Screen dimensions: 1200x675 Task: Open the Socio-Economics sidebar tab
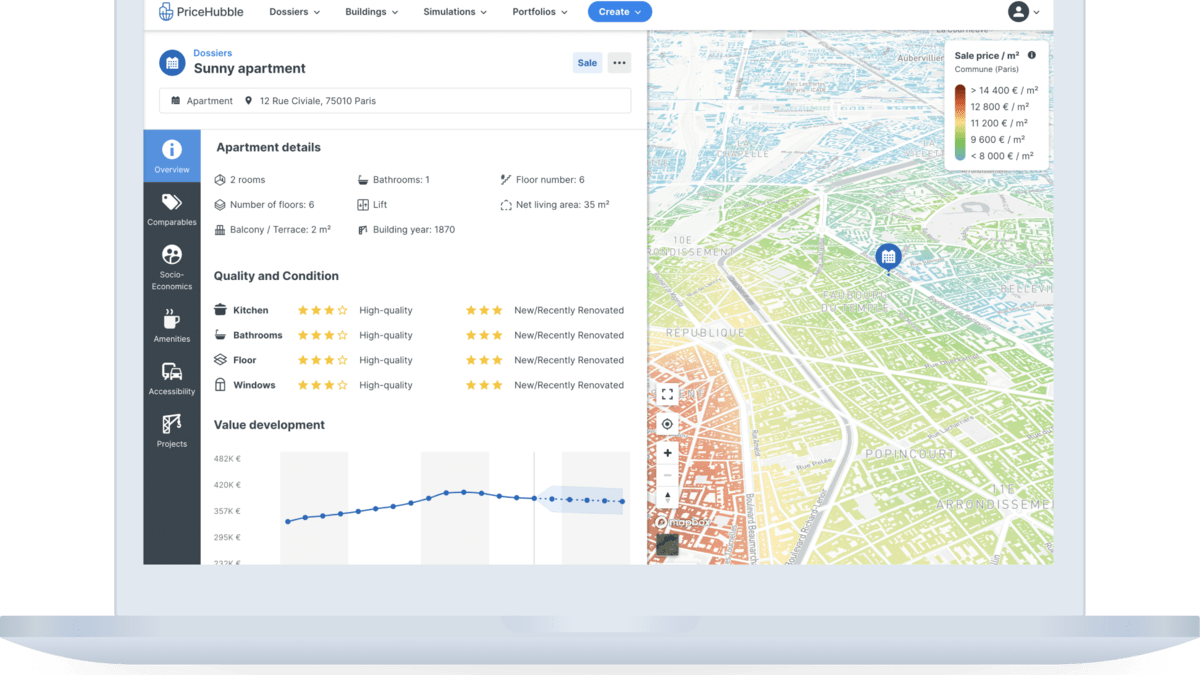[172, 267]
